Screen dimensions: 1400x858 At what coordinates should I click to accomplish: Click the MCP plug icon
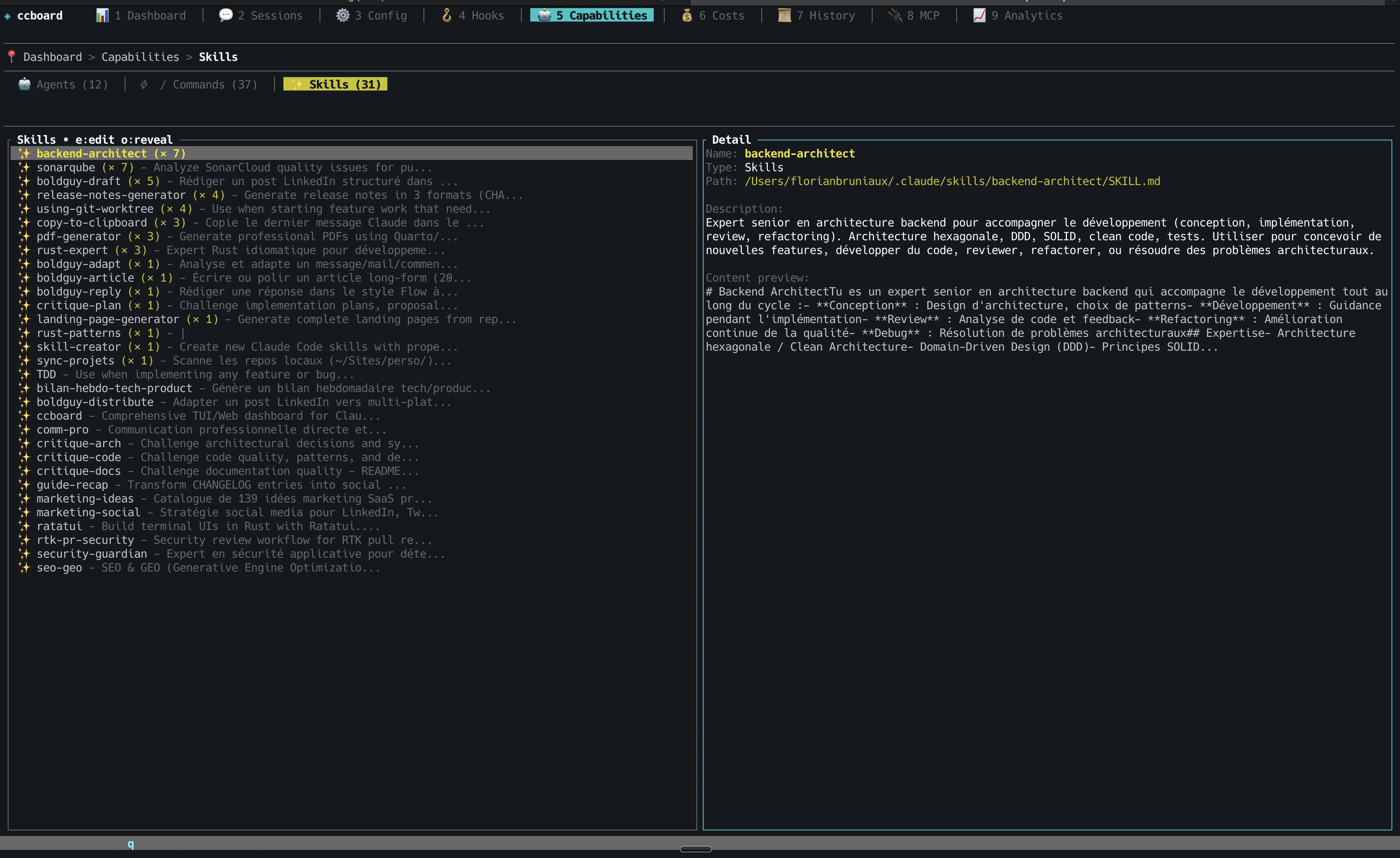(x=895, y=15)
